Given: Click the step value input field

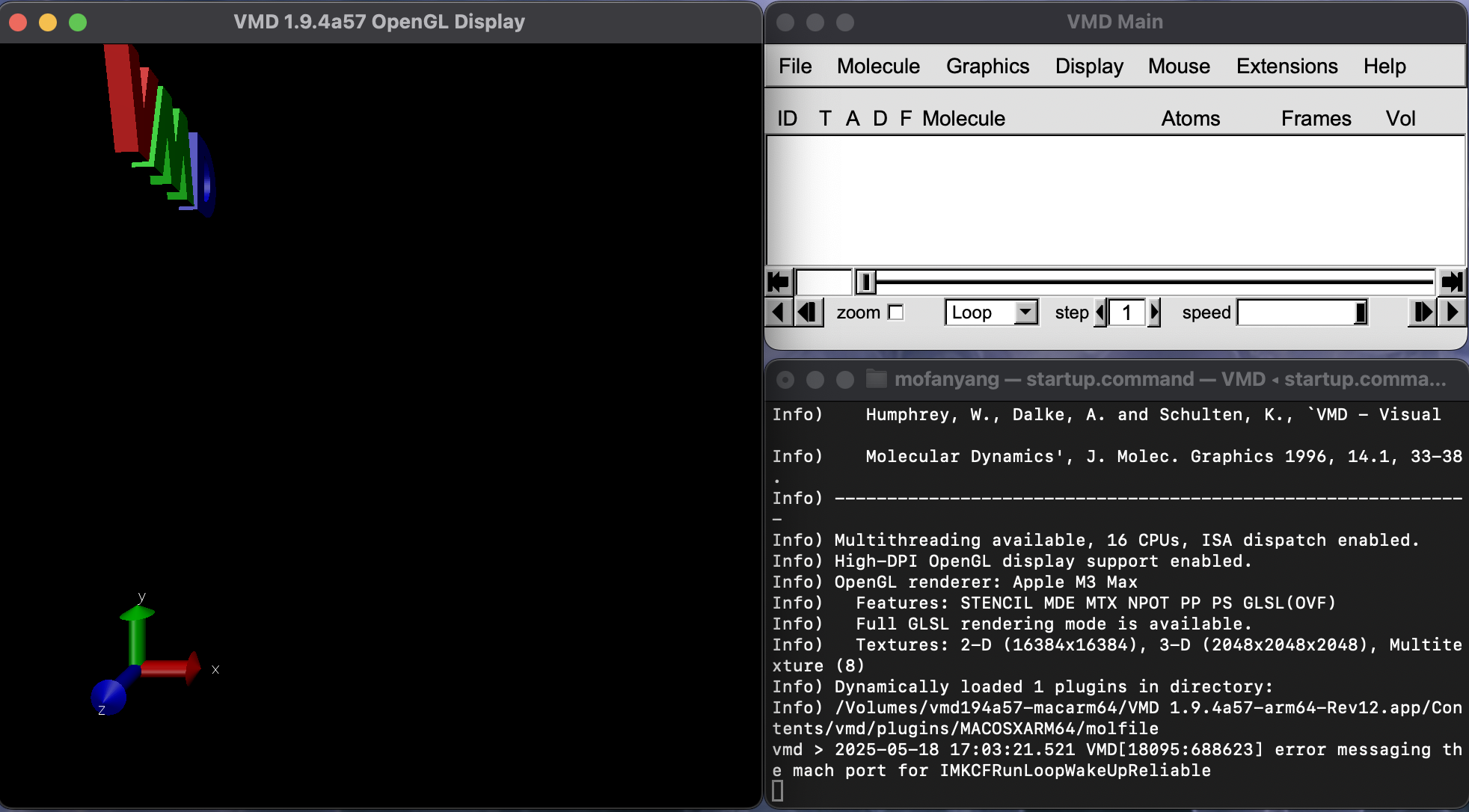Looking at the screenshot, I should click(x=1128, y=313).
